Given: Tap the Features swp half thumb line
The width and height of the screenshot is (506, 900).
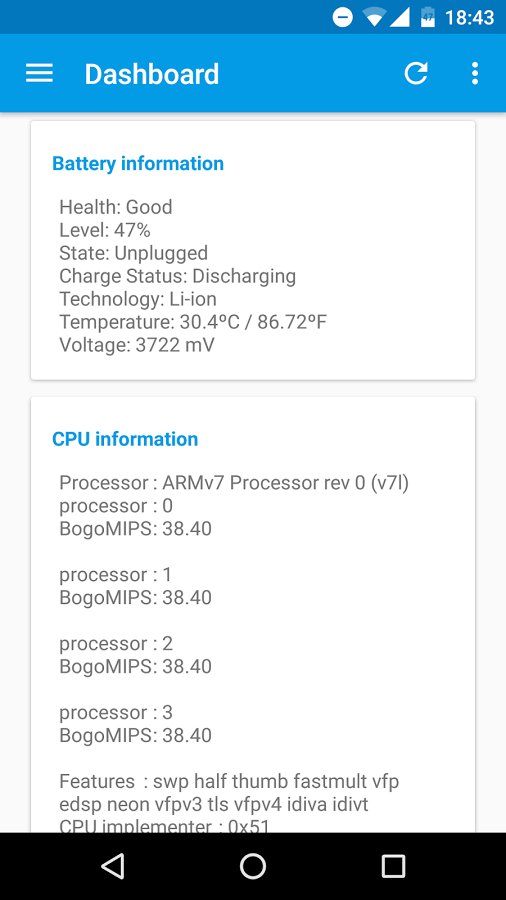Looking at the screenshot, I should click(229, 781).
